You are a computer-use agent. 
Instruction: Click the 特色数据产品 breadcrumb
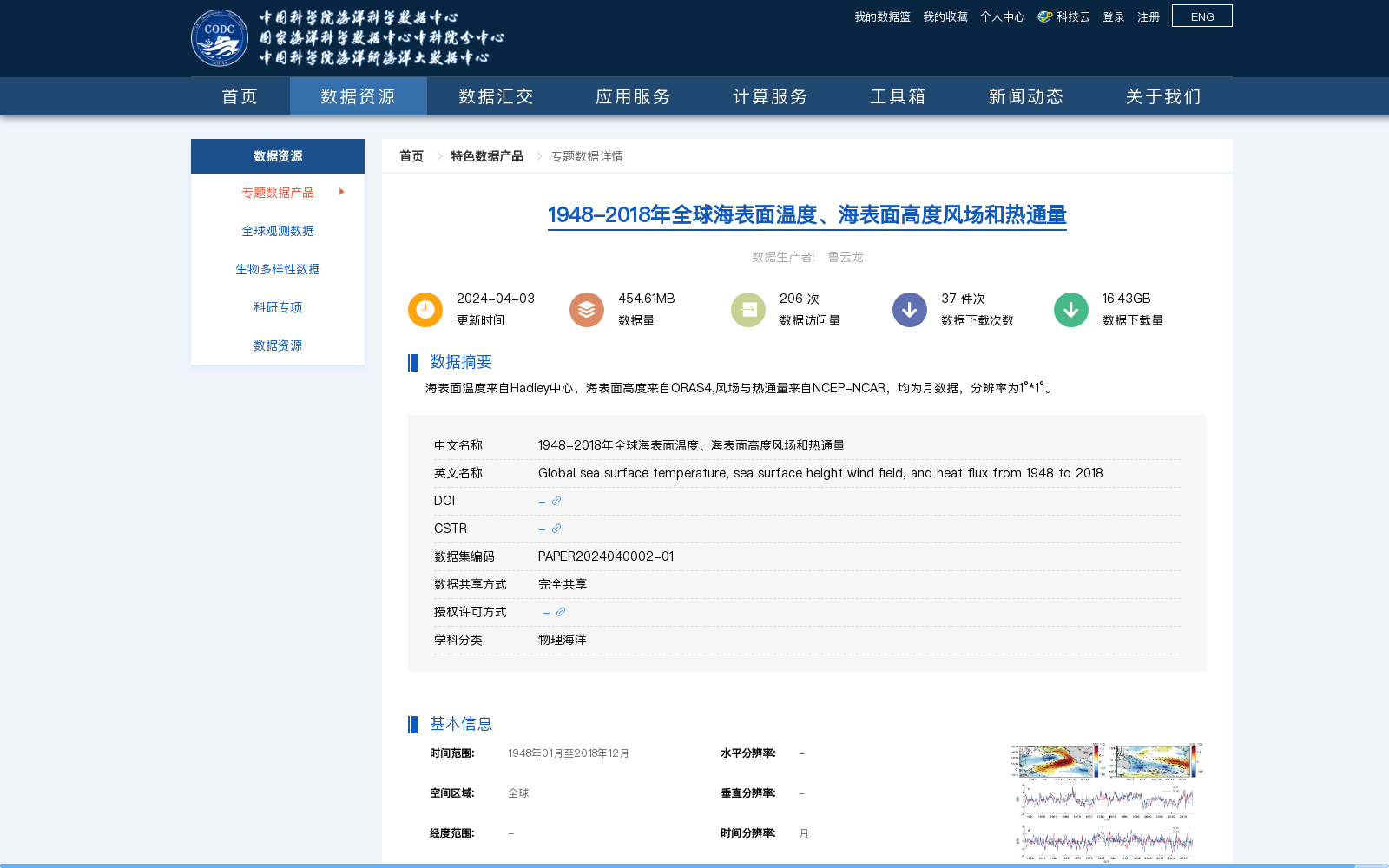487,156
